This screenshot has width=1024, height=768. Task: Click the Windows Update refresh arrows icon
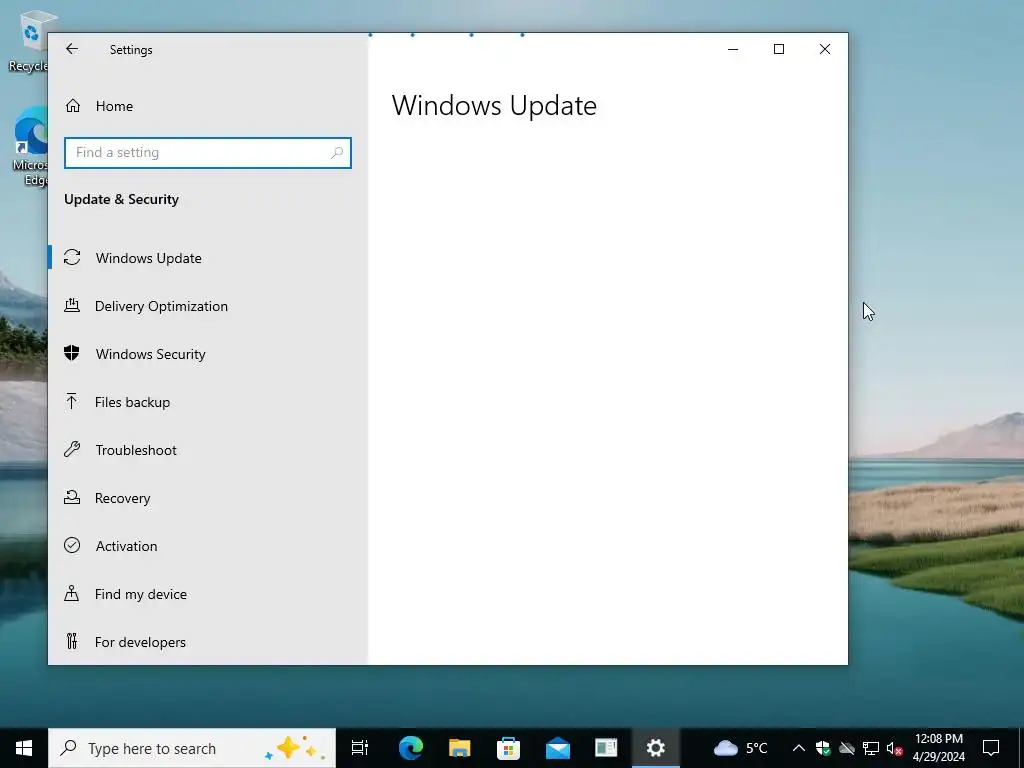(72, 257)
